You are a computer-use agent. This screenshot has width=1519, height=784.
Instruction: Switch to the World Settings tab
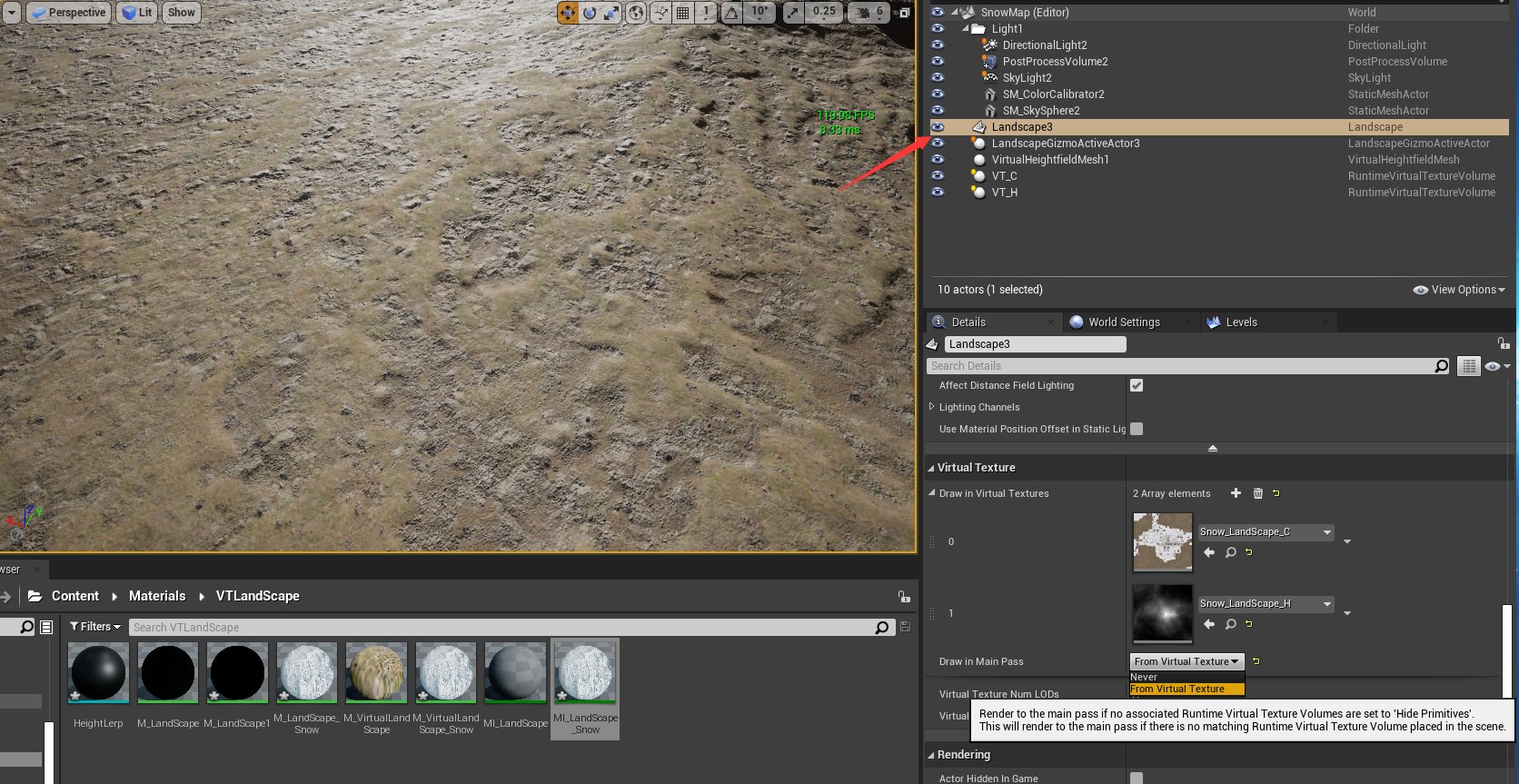click(1124, 323)
